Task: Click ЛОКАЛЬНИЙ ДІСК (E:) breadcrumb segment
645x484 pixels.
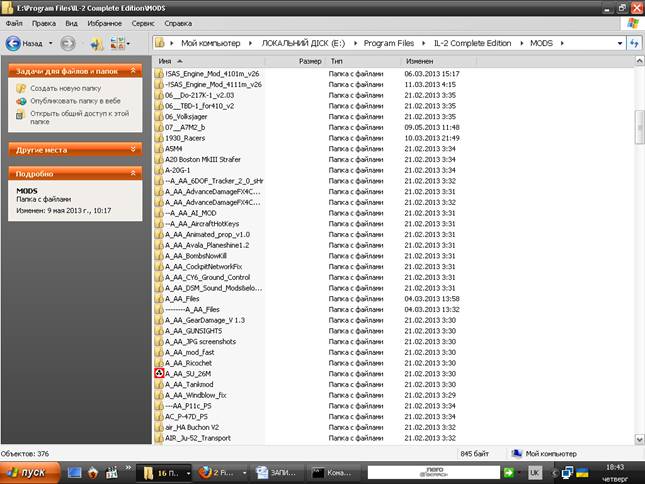Action: pos(303,43)
